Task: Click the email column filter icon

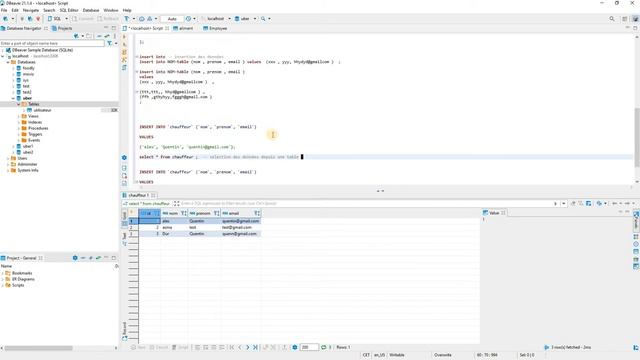Action: pyautogui.click(x=257, y=213)
